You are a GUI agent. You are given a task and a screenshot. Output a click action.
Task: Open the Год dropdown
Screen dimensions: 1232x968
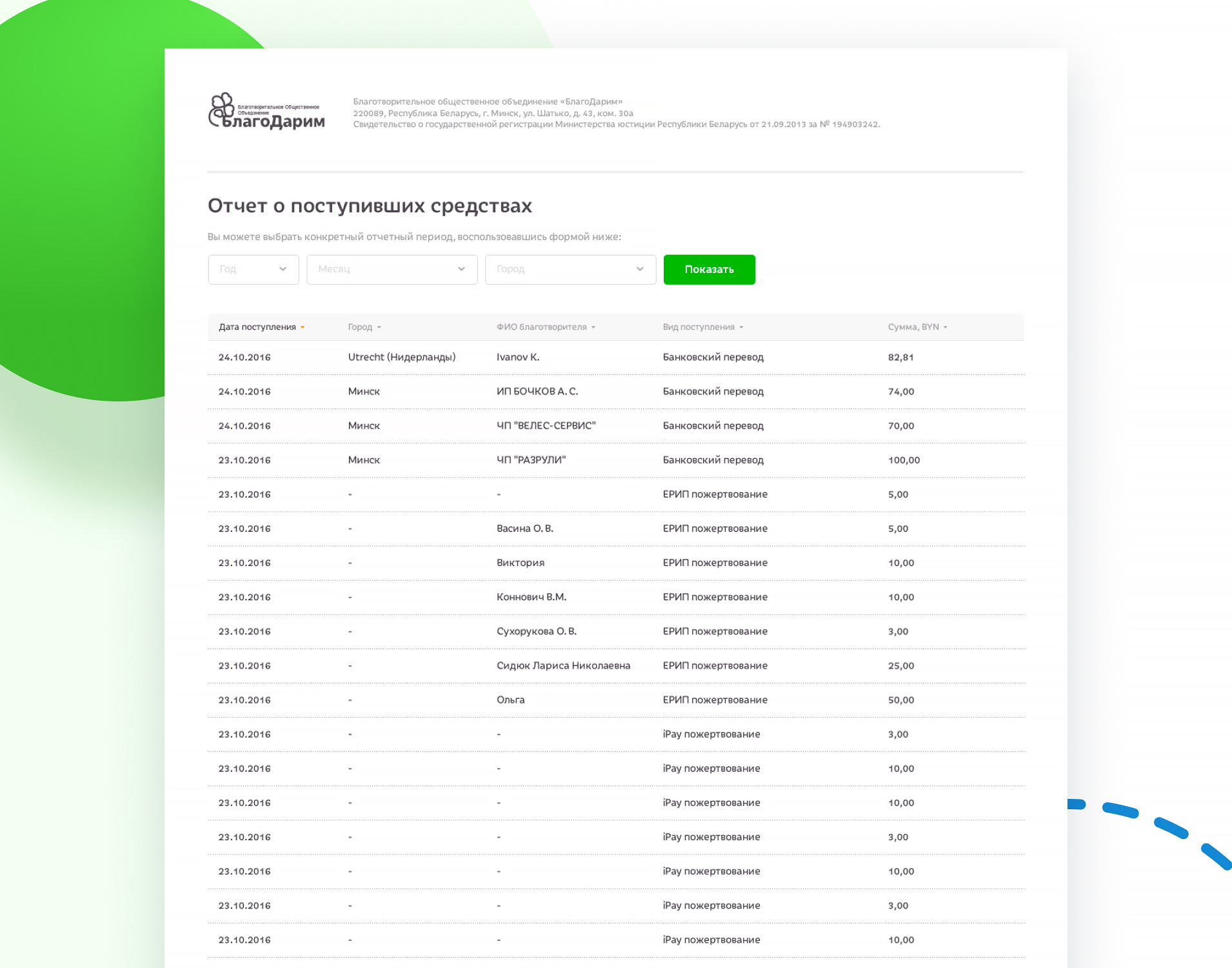tap(253, 270)
